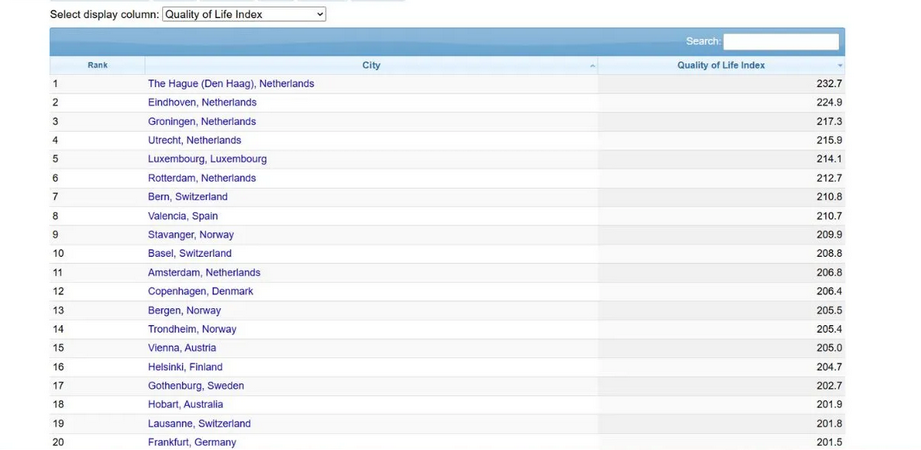Open the Basel, Switzerland link
The width and height of the screenshot is (921, 450).
(x=190, y=253)
